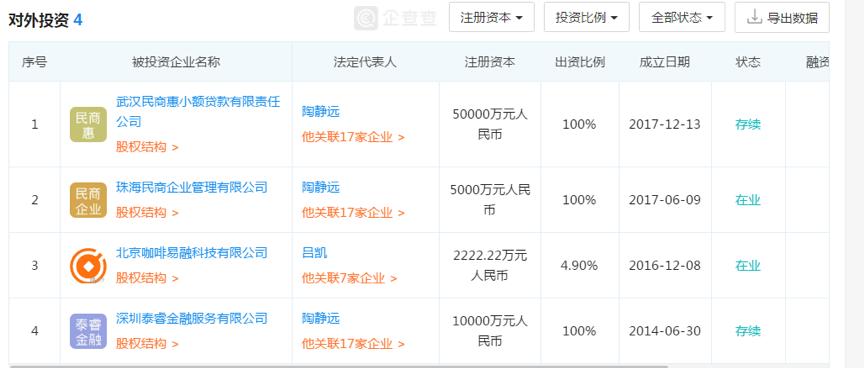
Task: Click 在业 status for 北京咖啡易融 row
Action: click(748, 266)
